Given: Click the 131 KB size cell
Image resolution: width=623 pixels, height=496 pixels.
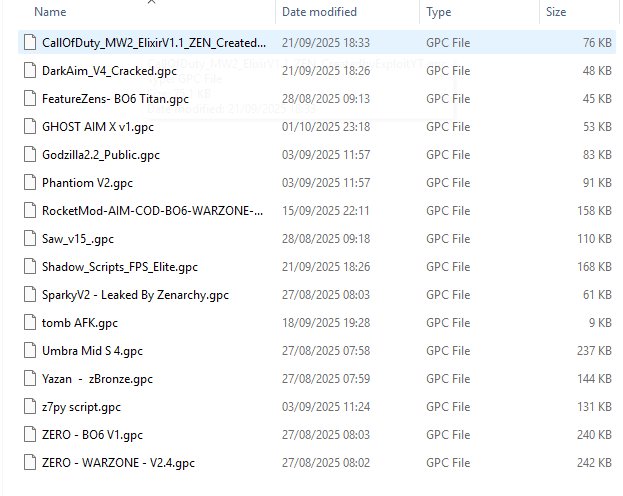Looking at the screenshot, I should tap(594, 407).
